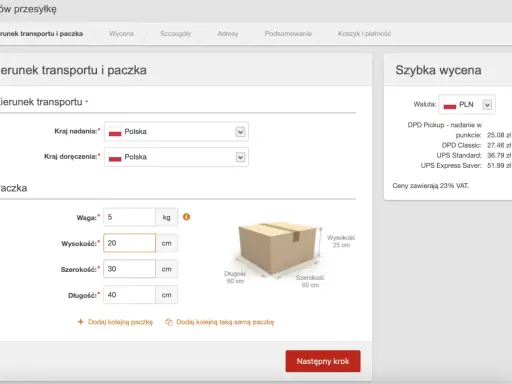Click the cm unit label beside Długość

166,295
